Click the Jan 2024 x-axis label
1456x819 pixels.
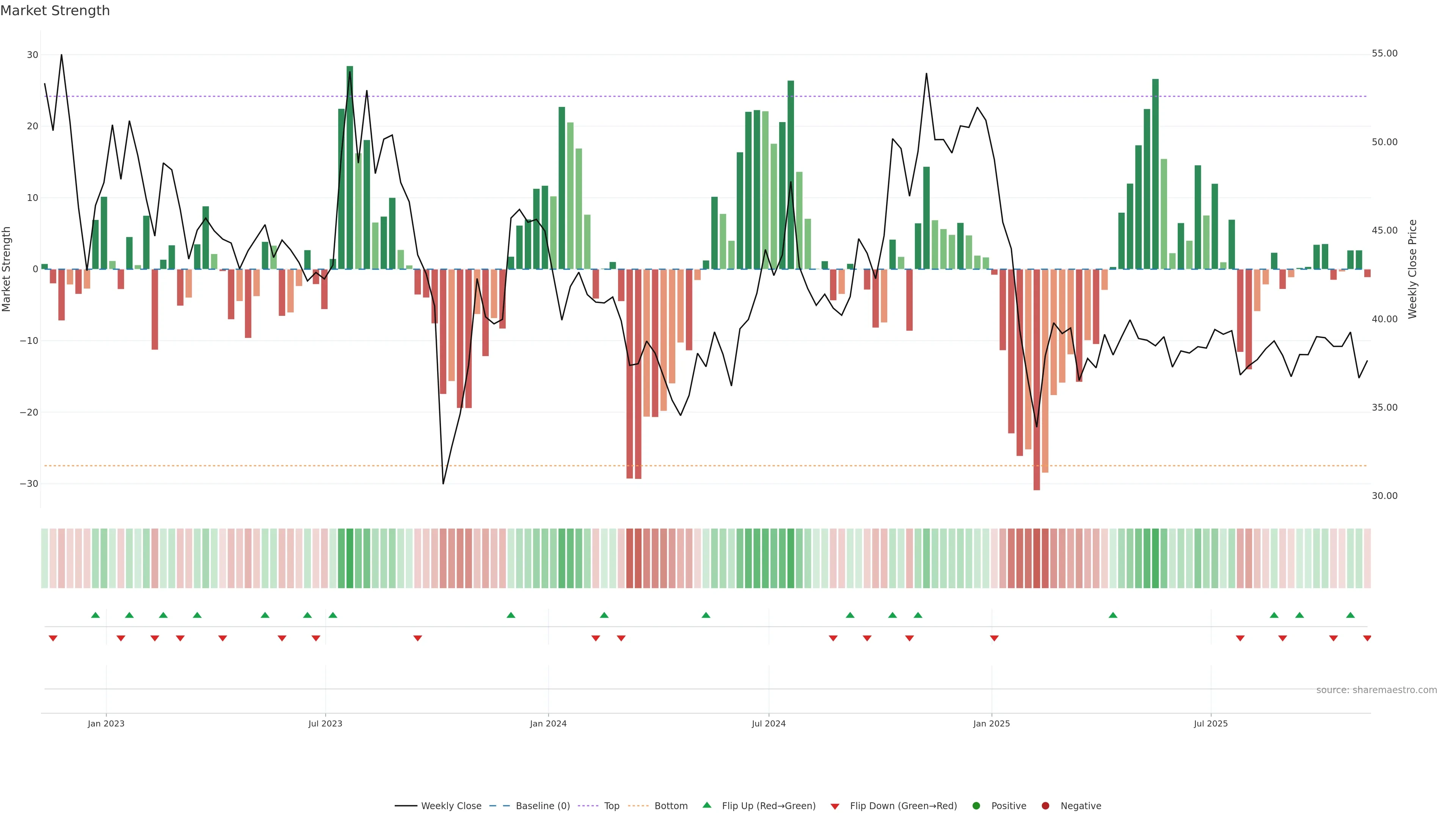click(548, 723)
